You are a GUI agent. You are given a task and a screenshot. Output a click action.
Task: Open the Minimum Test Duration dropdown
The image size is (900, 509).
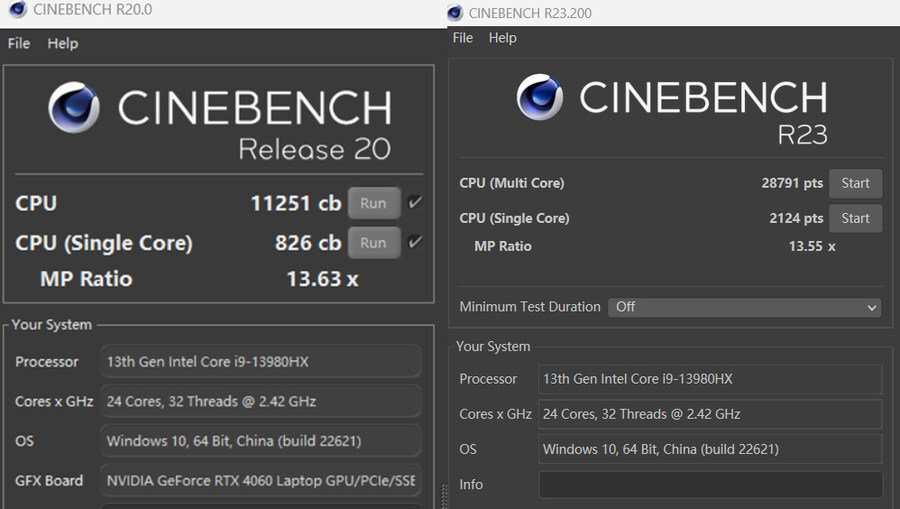click(x=745, y=307)
